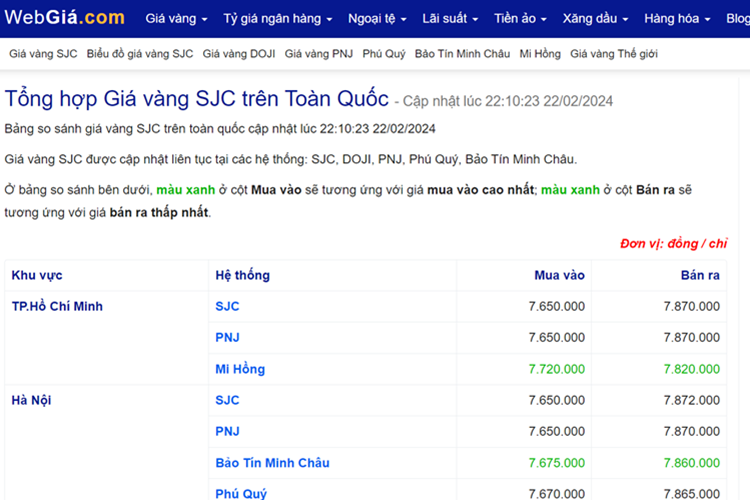Click Bảo Tín Minh Châu buy price 7.675.000
The height and width of the screenshot is (500, 750).
(x=556, y=463)
